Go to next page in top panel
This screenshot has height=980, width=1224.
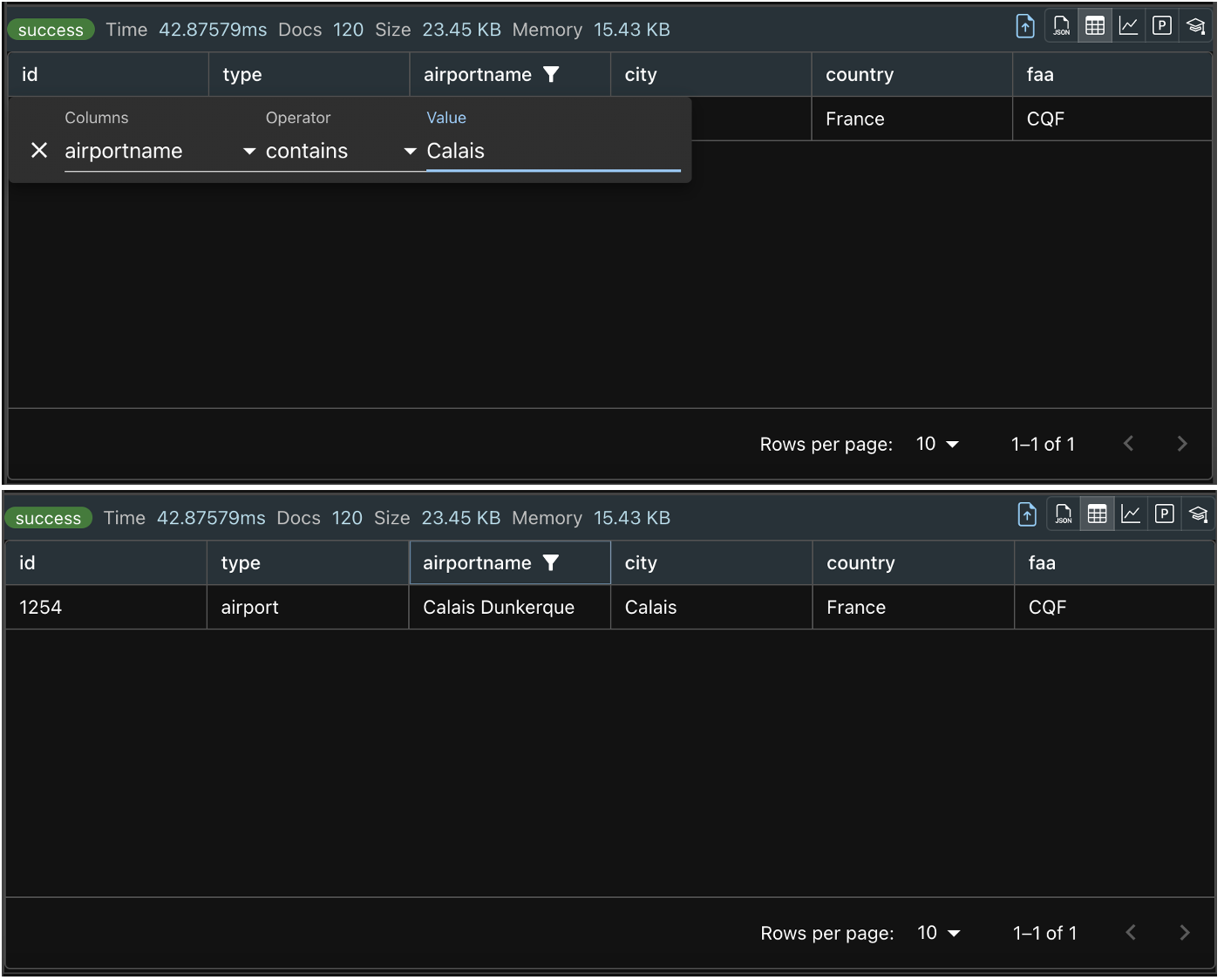(x=1182, y=444)
